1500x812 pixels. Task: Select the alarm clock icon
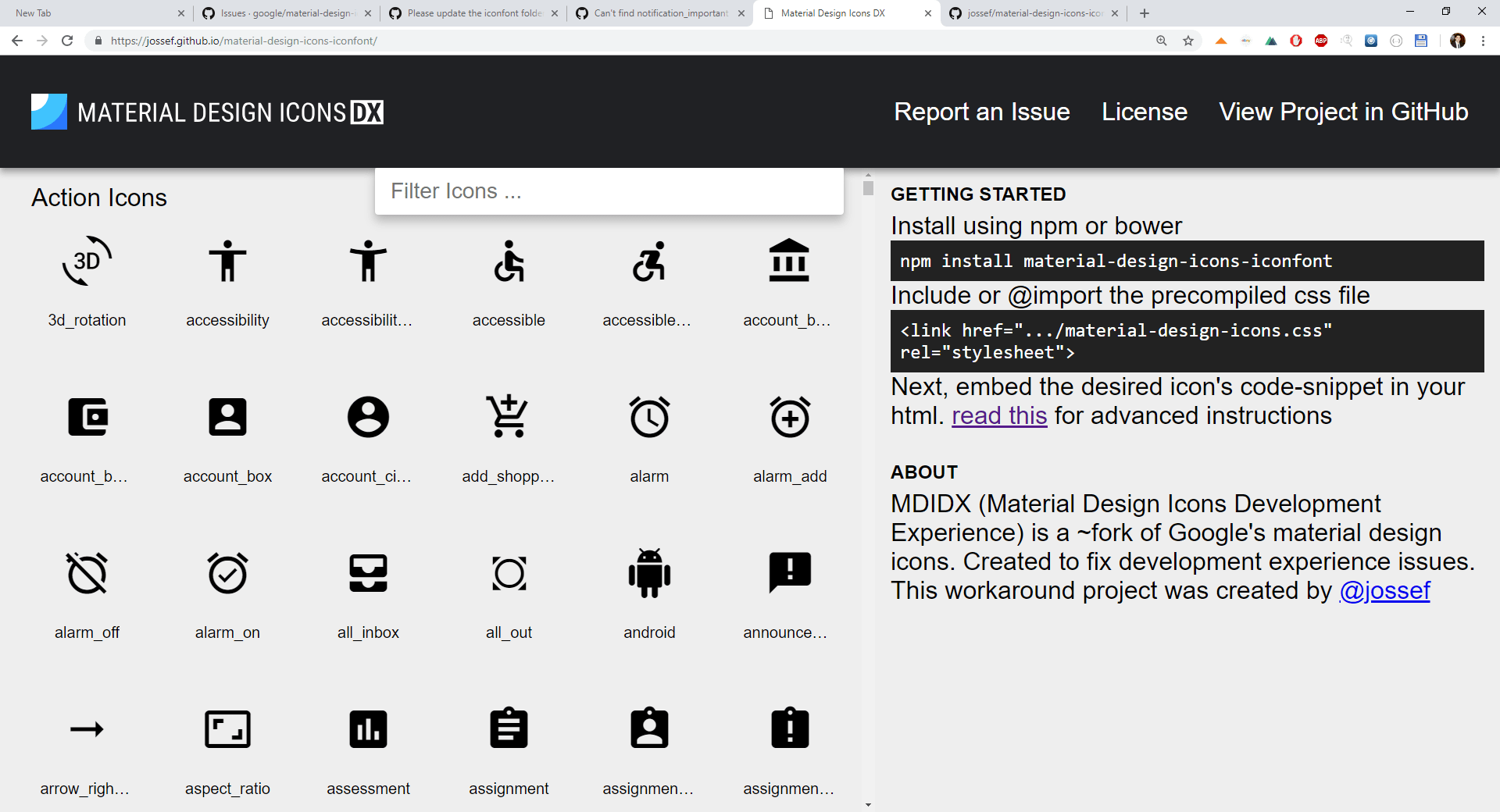(x=649, y=416)
